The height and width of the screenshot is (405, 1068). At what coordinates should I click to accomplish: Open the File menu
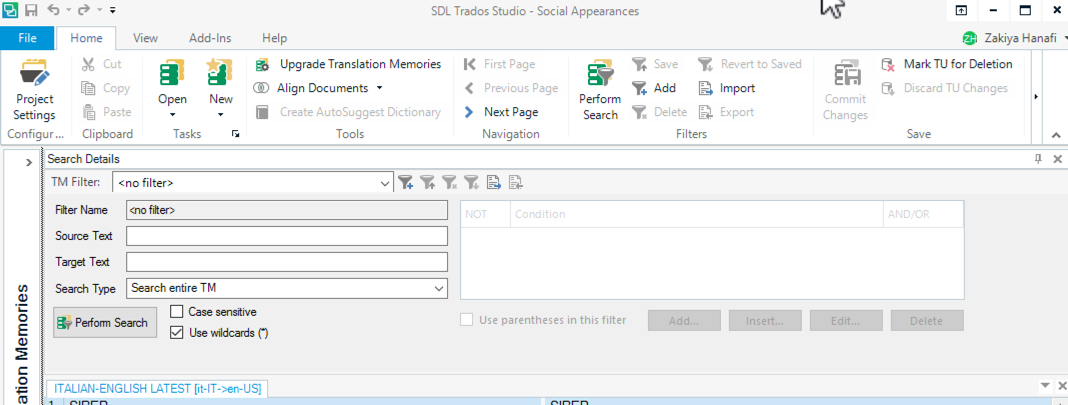[27, 38]
